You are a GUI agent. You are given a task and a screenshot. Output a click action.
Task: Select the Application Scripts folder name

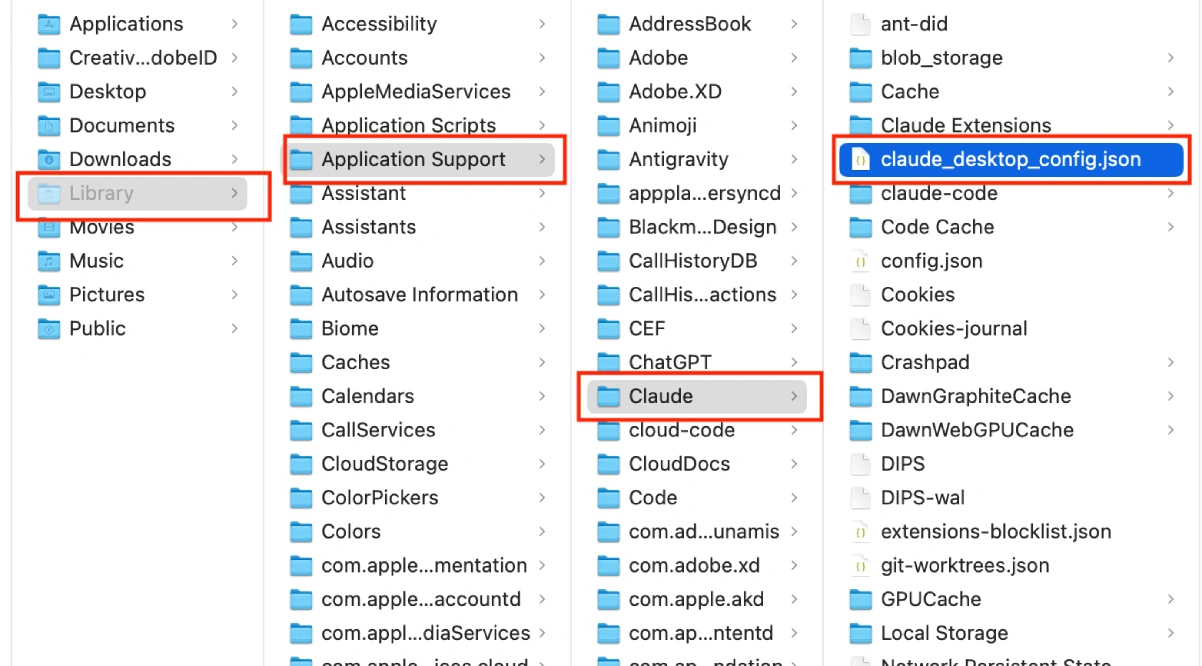[409, 126]
